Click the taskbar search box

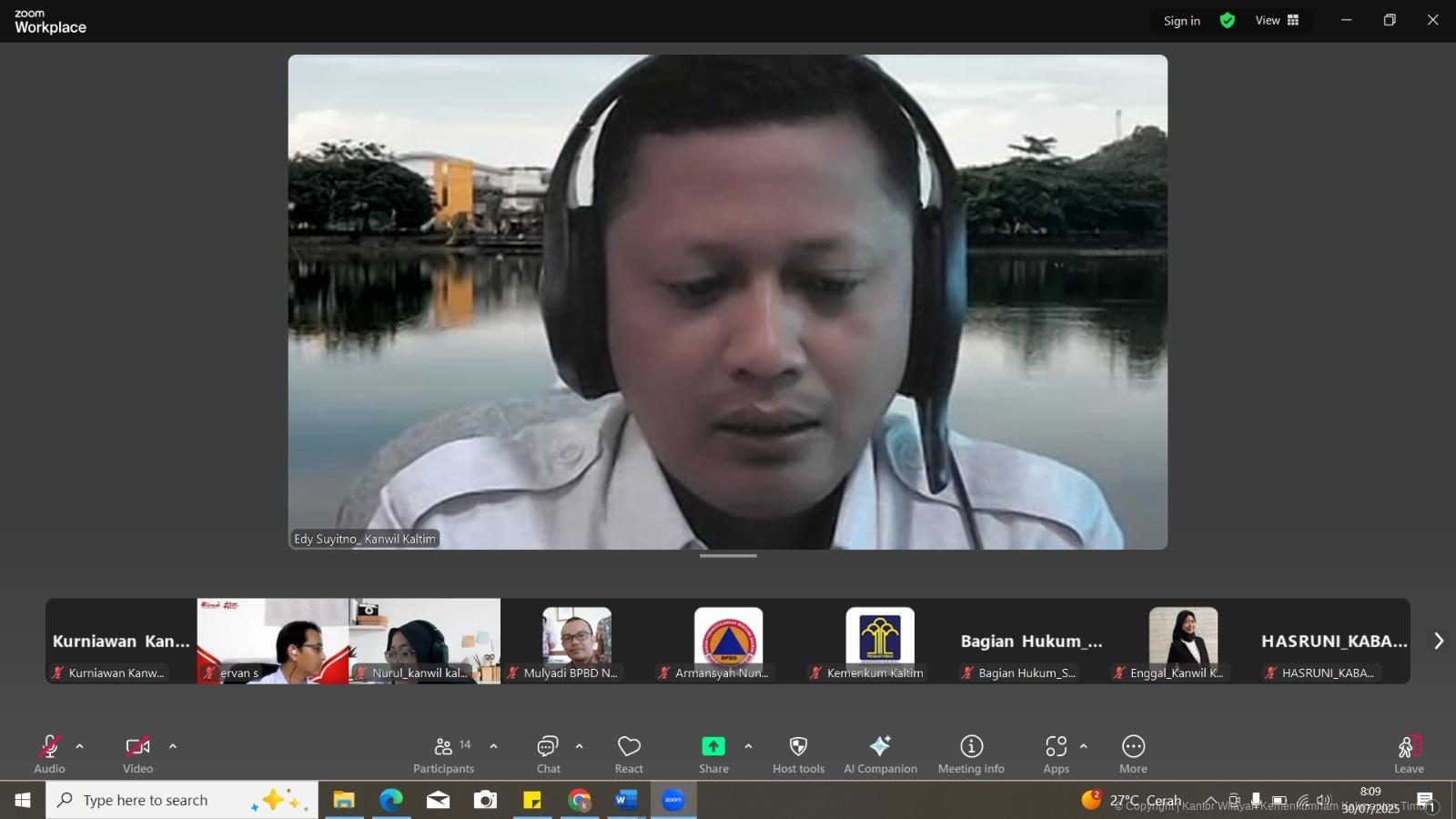point(182,800)
